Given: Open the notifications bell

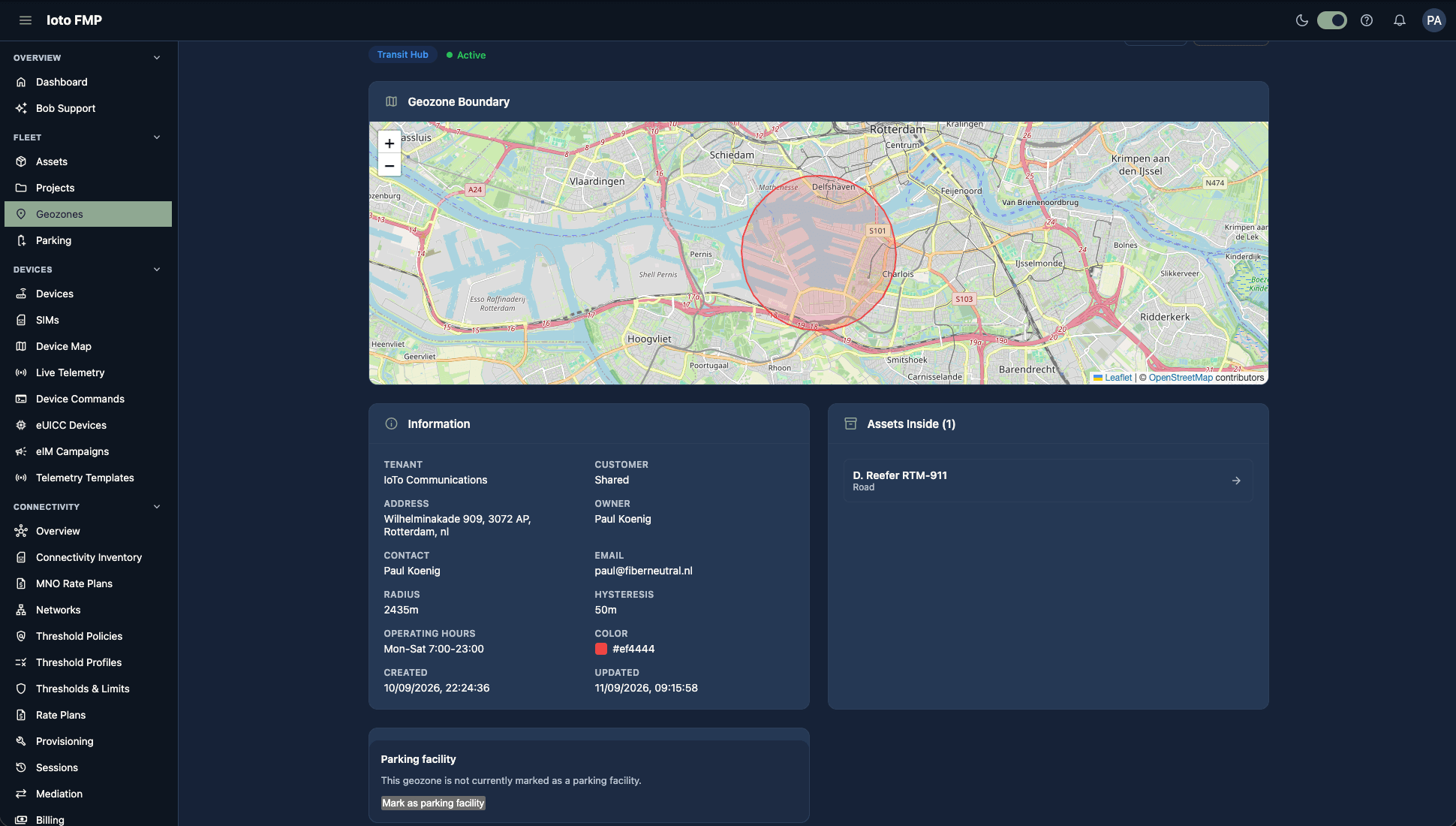Looking at the screenshot, I should 1400,20.
